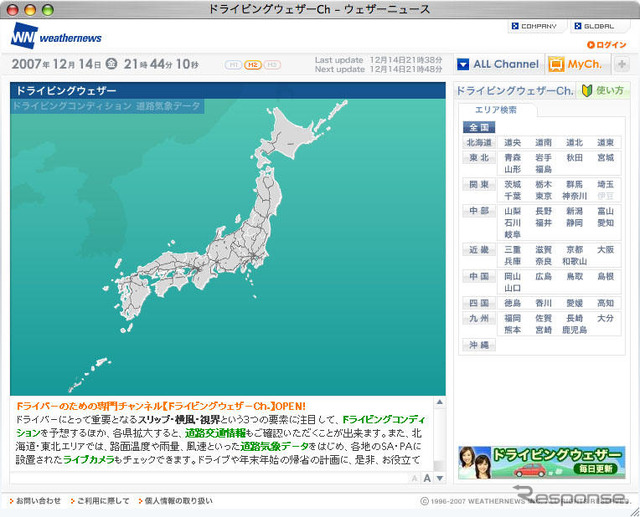Select the M1 size toggle
The image size is (640, 517).
pyautogui.click(x=233, y=65)
